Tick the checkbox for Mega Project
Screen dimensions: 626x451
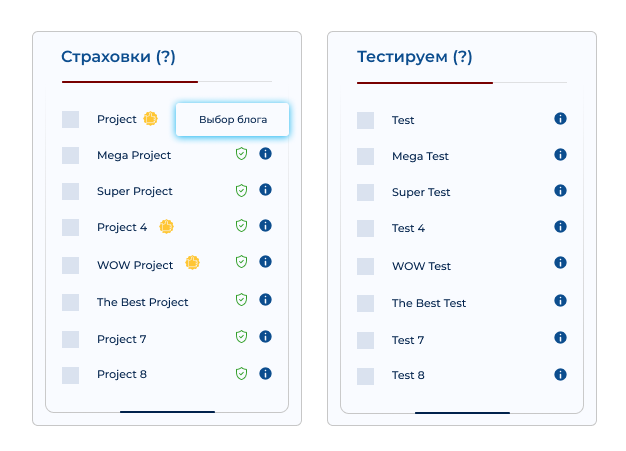pyautogui.click(x=70, y=155)
